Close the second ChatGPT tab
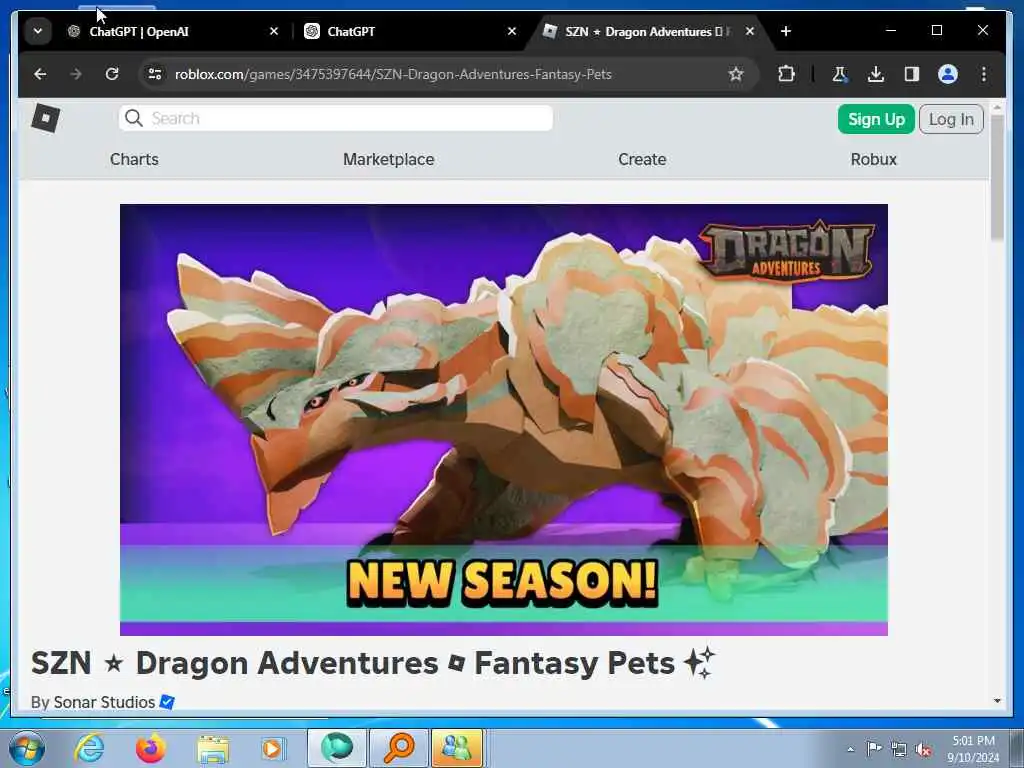Screen dimensions: 1024x768 click(512, 31)
